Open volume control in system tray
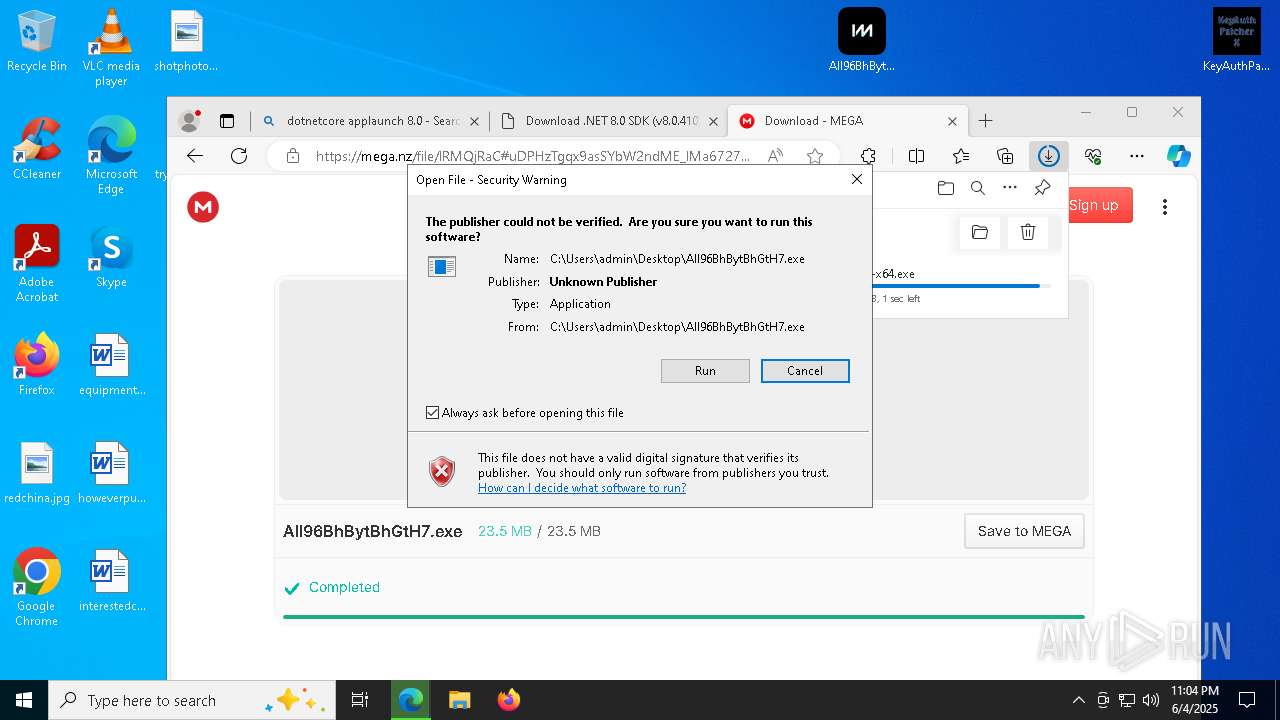1280x720 pixels. point(1151,700)
